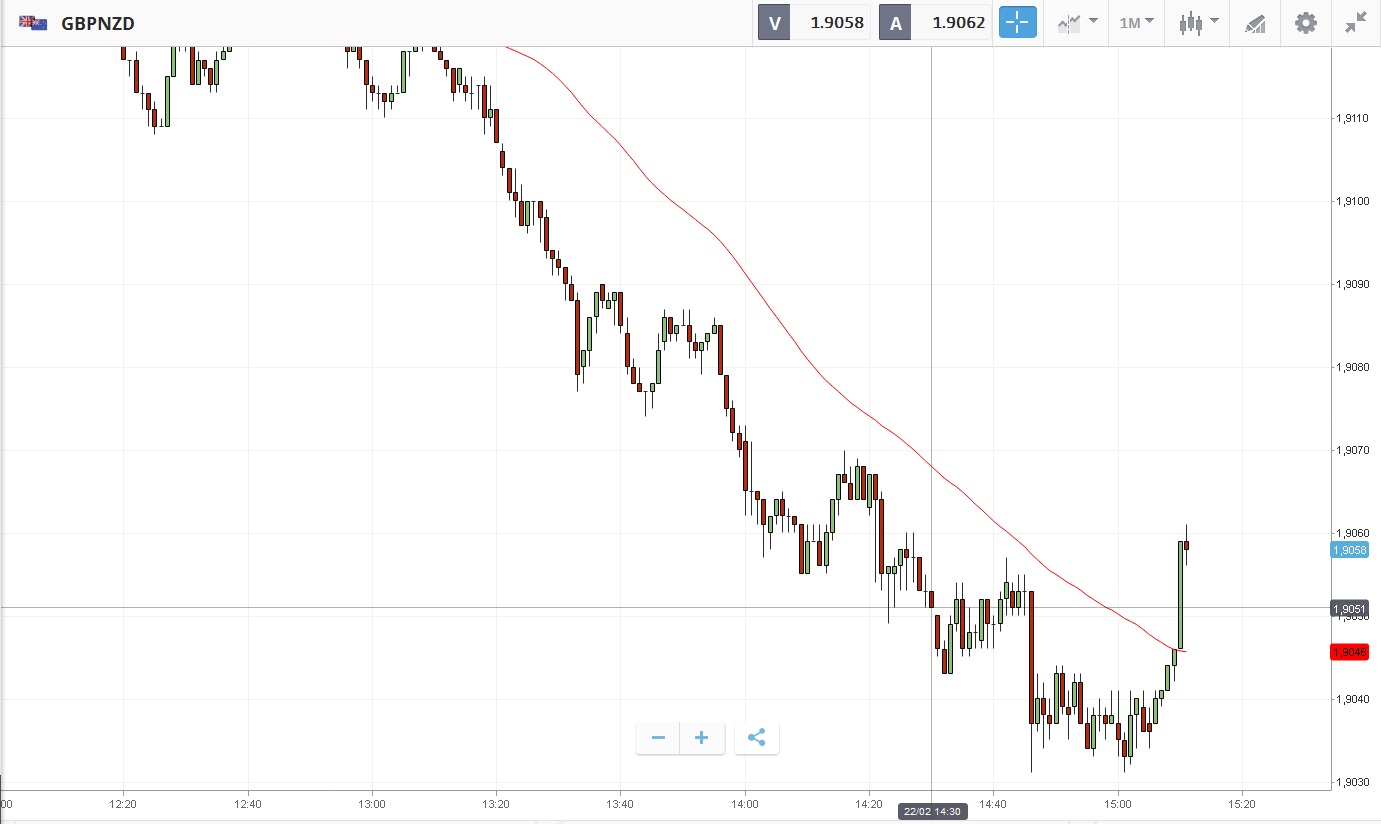Viewport: 1381px width, 824px height.
Task: Open the compare chart dropdown
Action: click(1078, 22)
